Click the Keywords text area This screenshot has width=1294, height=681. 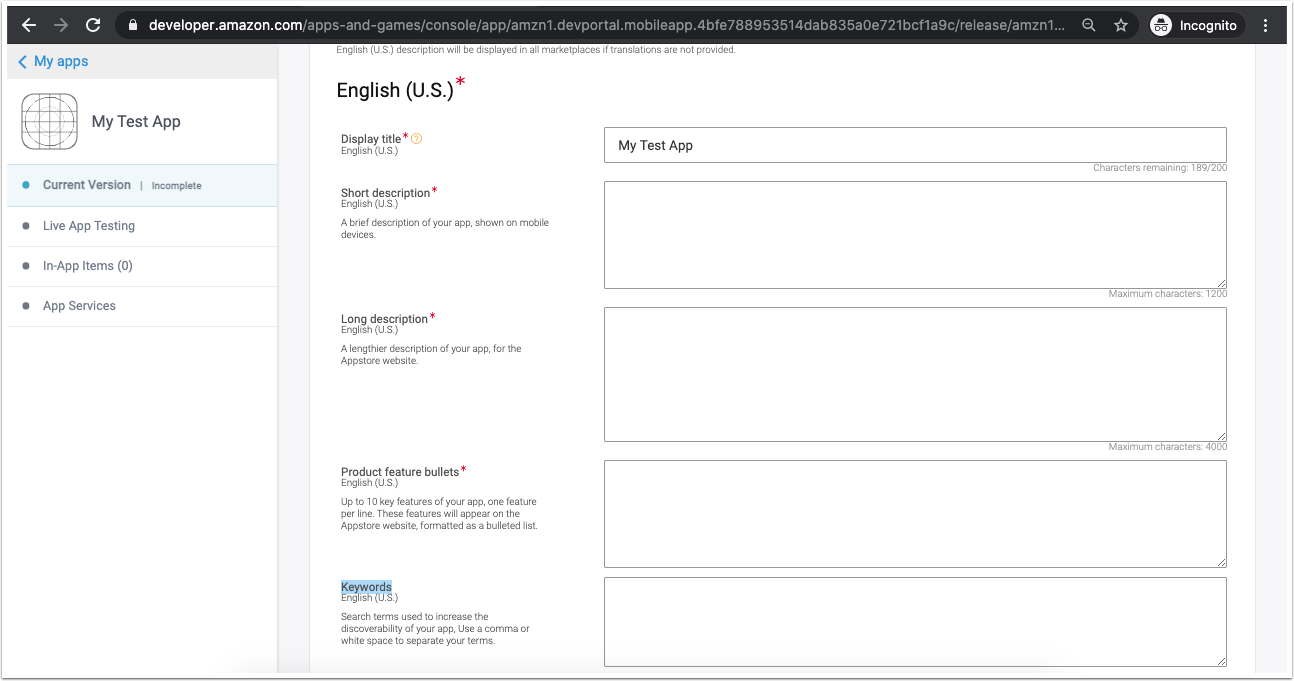(x=915, y=622)
